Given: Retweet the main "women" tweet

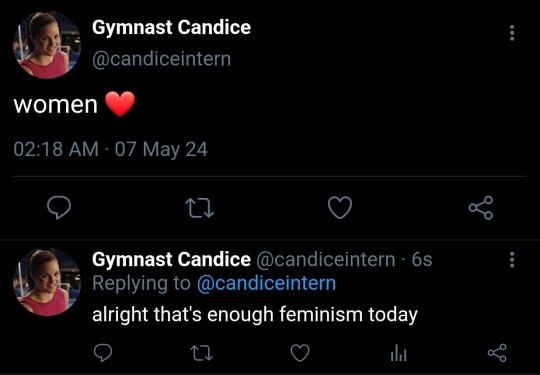Looking at the screenshot, I should point(200,208).
